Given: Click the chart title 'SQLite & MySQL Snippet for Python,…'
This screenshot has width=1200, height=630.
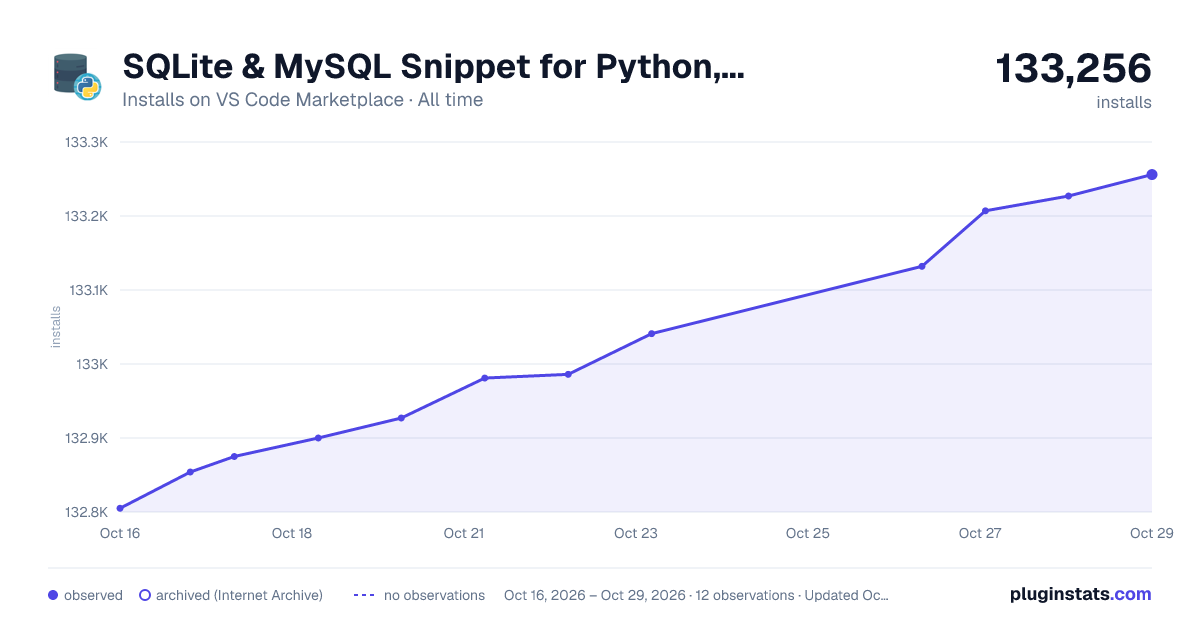Looking at the screenshot, I should tap(433, 67).
